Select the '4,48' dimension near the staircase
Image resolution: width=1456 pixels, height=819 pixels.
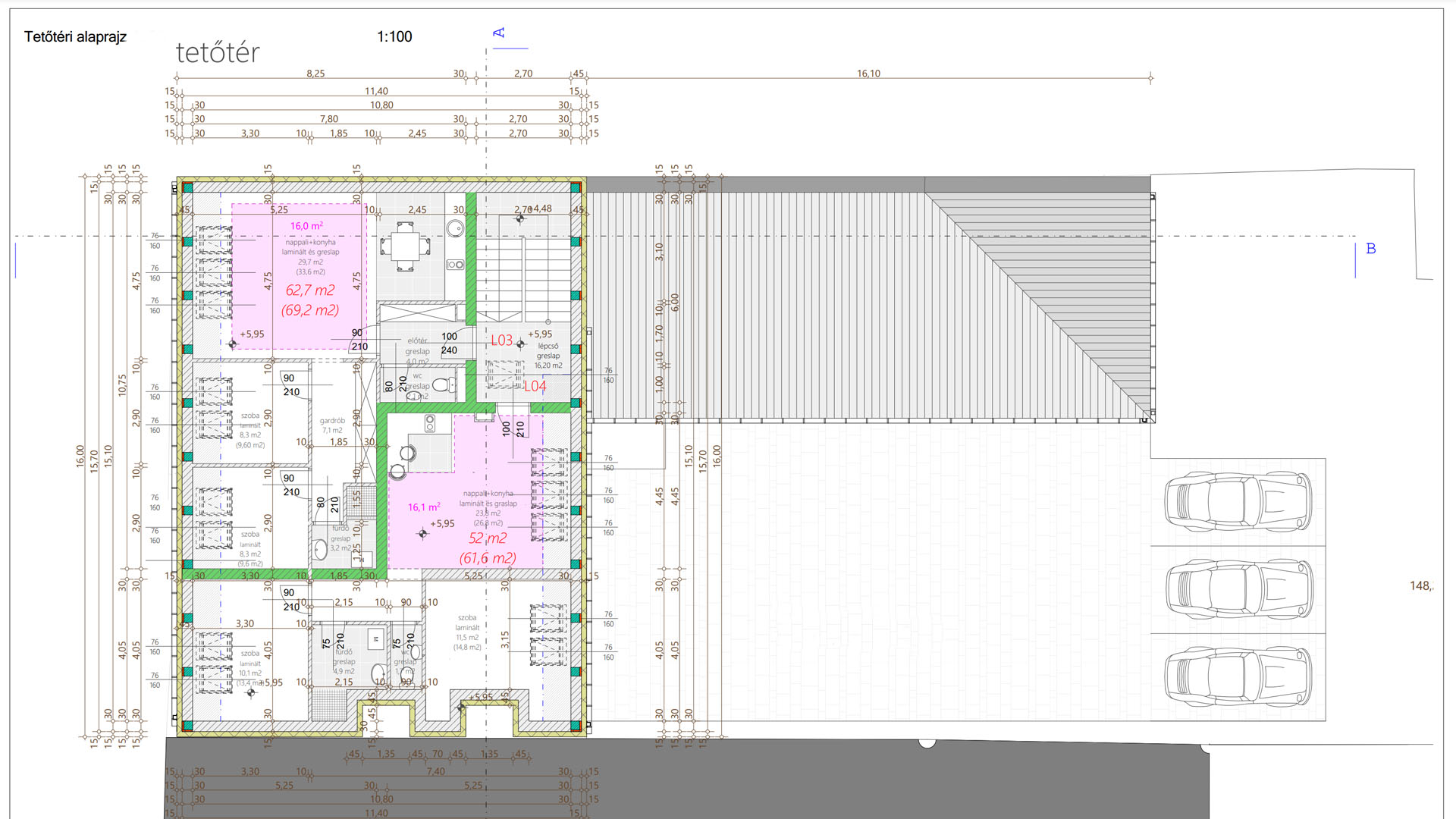click(542, 209)
